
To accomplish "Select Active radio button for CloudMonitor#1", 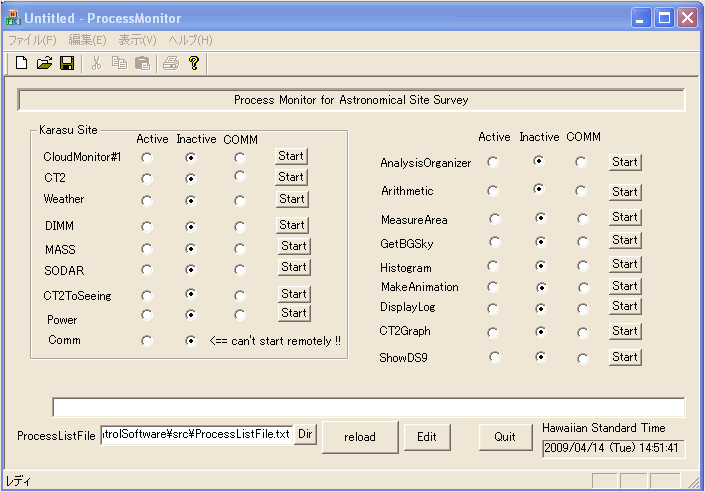I will tap(148, 158).
